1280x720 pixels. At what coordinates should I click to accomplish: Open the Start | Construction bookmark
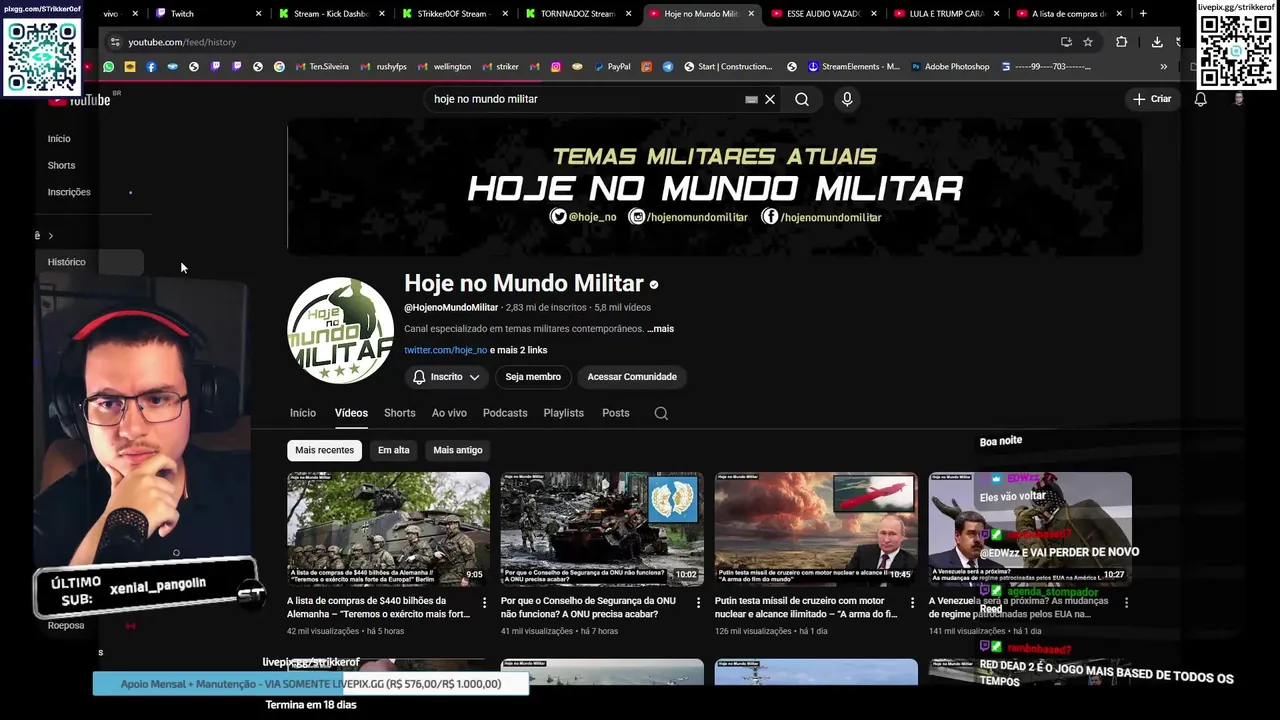coord(727,67)
